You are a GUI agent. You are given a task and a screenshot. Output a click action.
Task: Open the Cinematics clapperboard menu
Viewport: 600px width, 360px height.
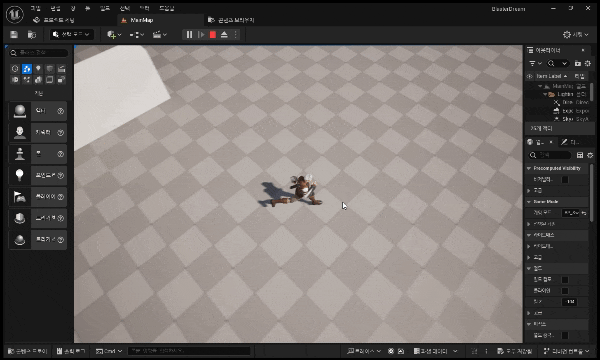pyautogui.click(x=160, y=35)
